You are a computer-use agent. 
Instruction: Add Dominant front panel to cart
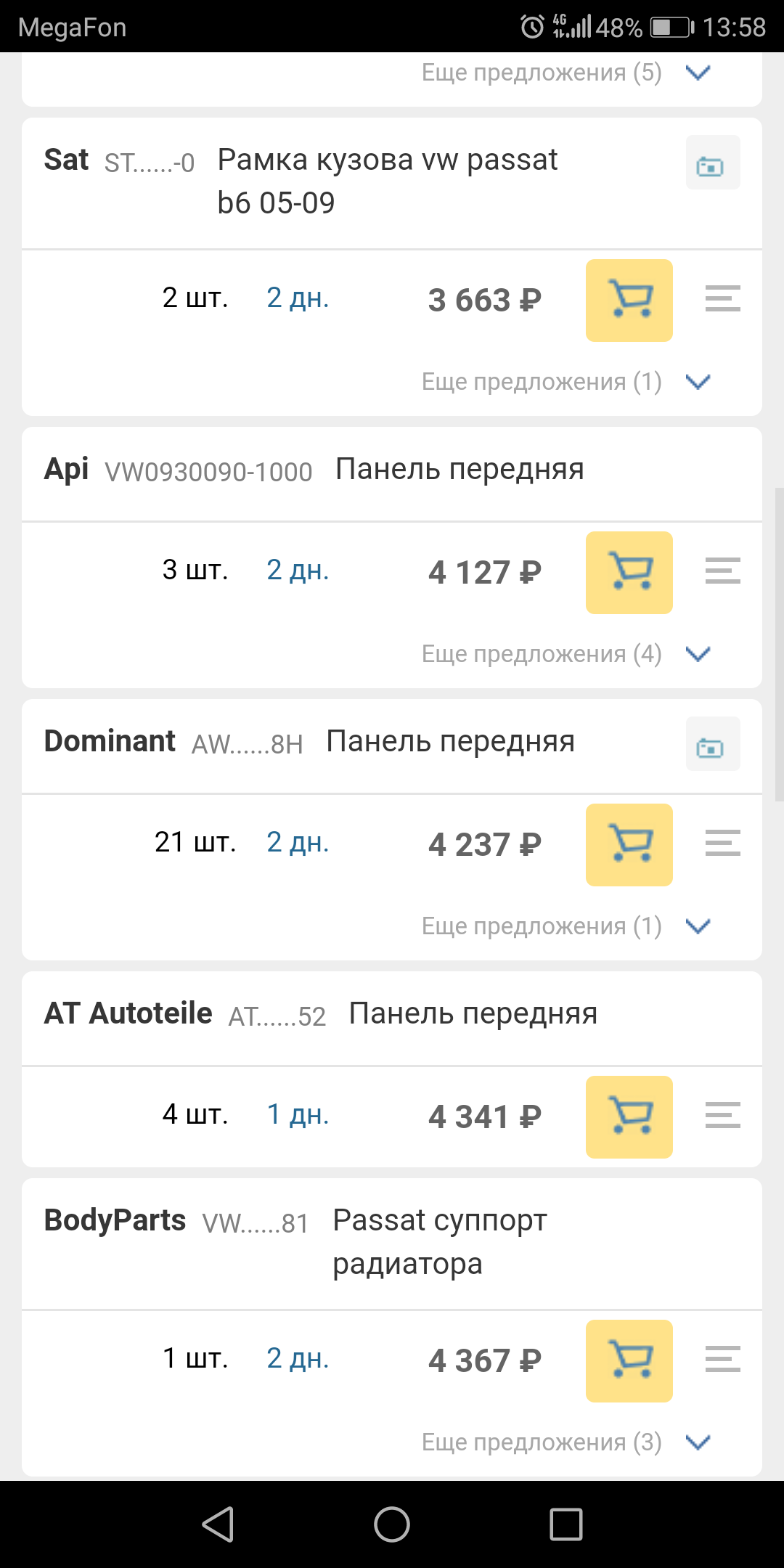point(629,844)
